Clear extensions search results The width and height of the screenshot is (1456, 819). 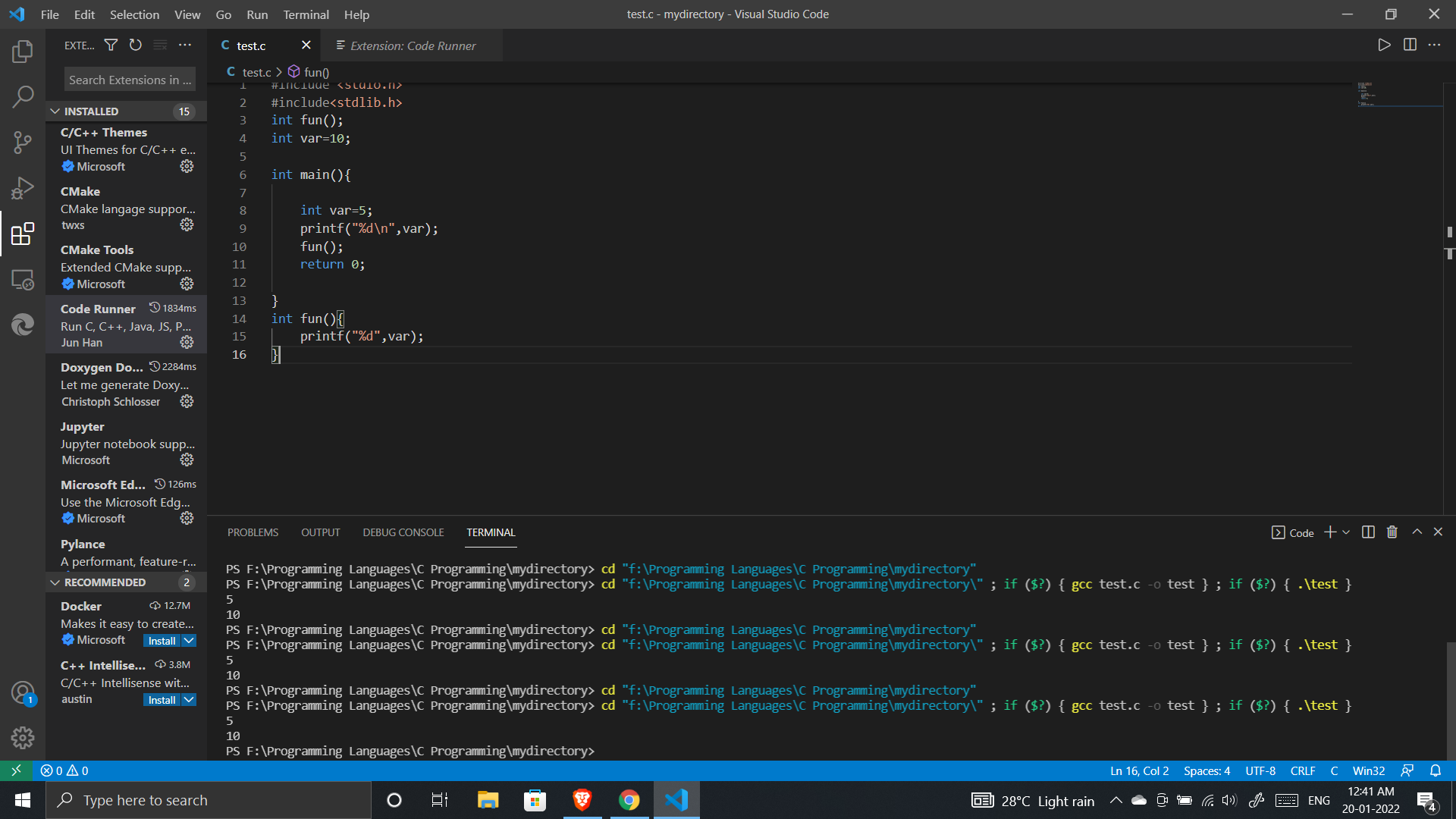160,45
